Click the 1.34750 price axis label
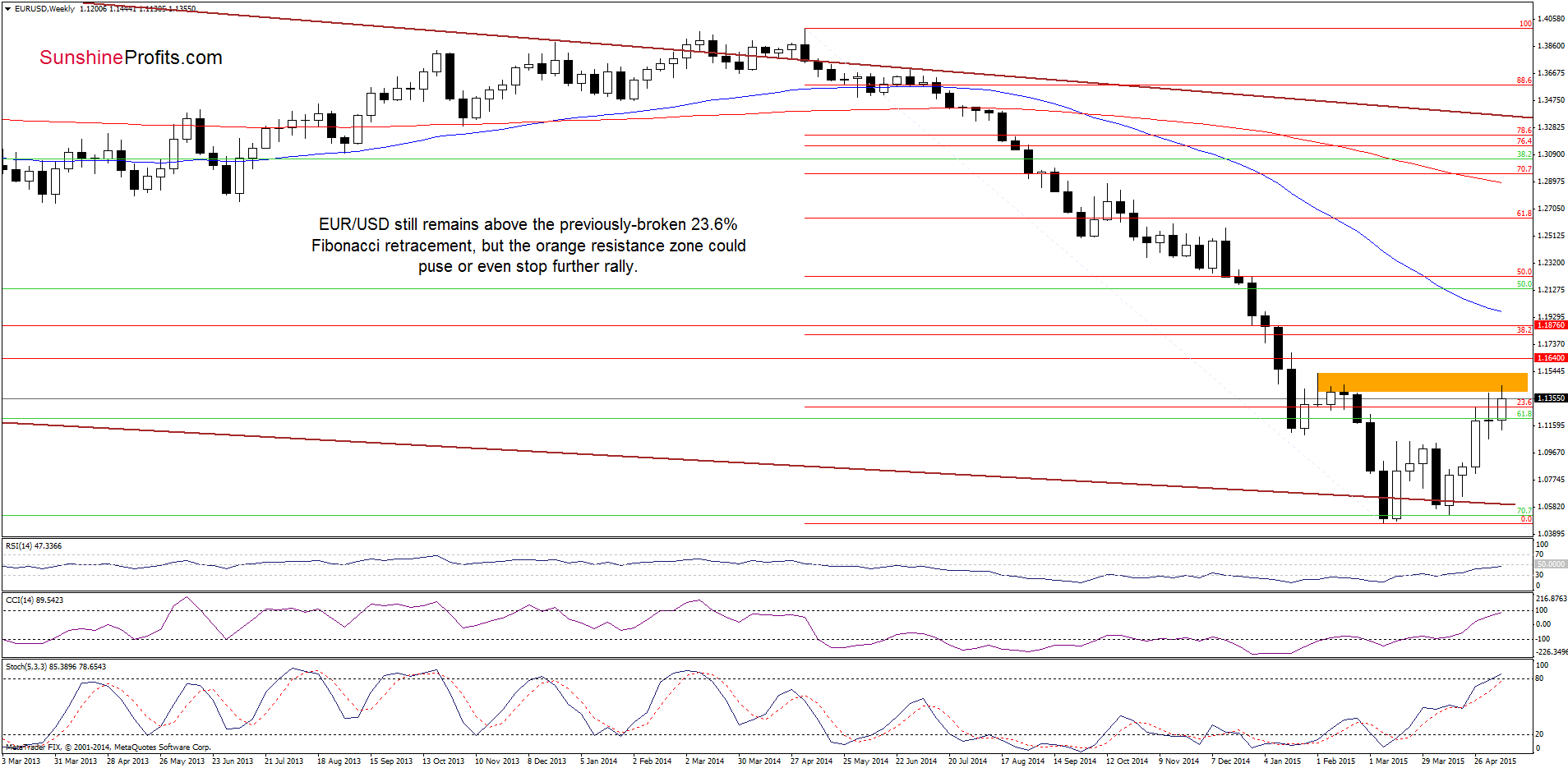The image size is (1568, 768). pyautogui.click(x=1551, y=100)
